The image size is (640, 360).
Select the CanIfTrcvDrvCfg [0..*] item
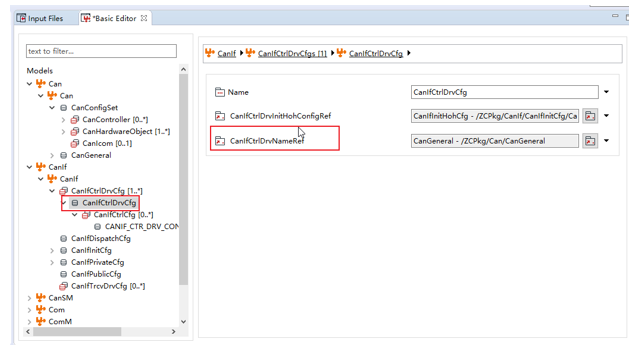(108, 286)
